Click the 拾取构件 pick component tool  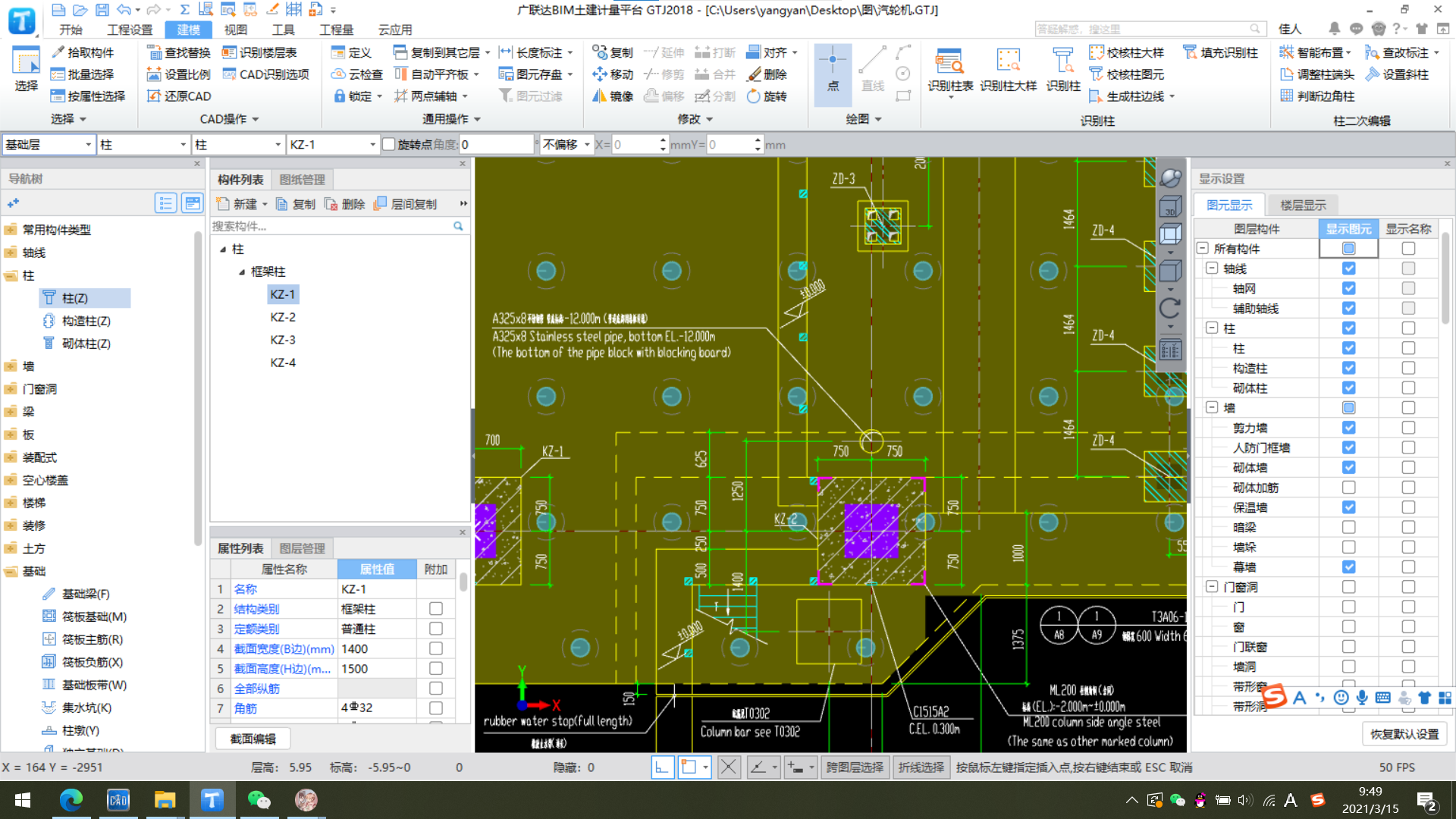82,52
